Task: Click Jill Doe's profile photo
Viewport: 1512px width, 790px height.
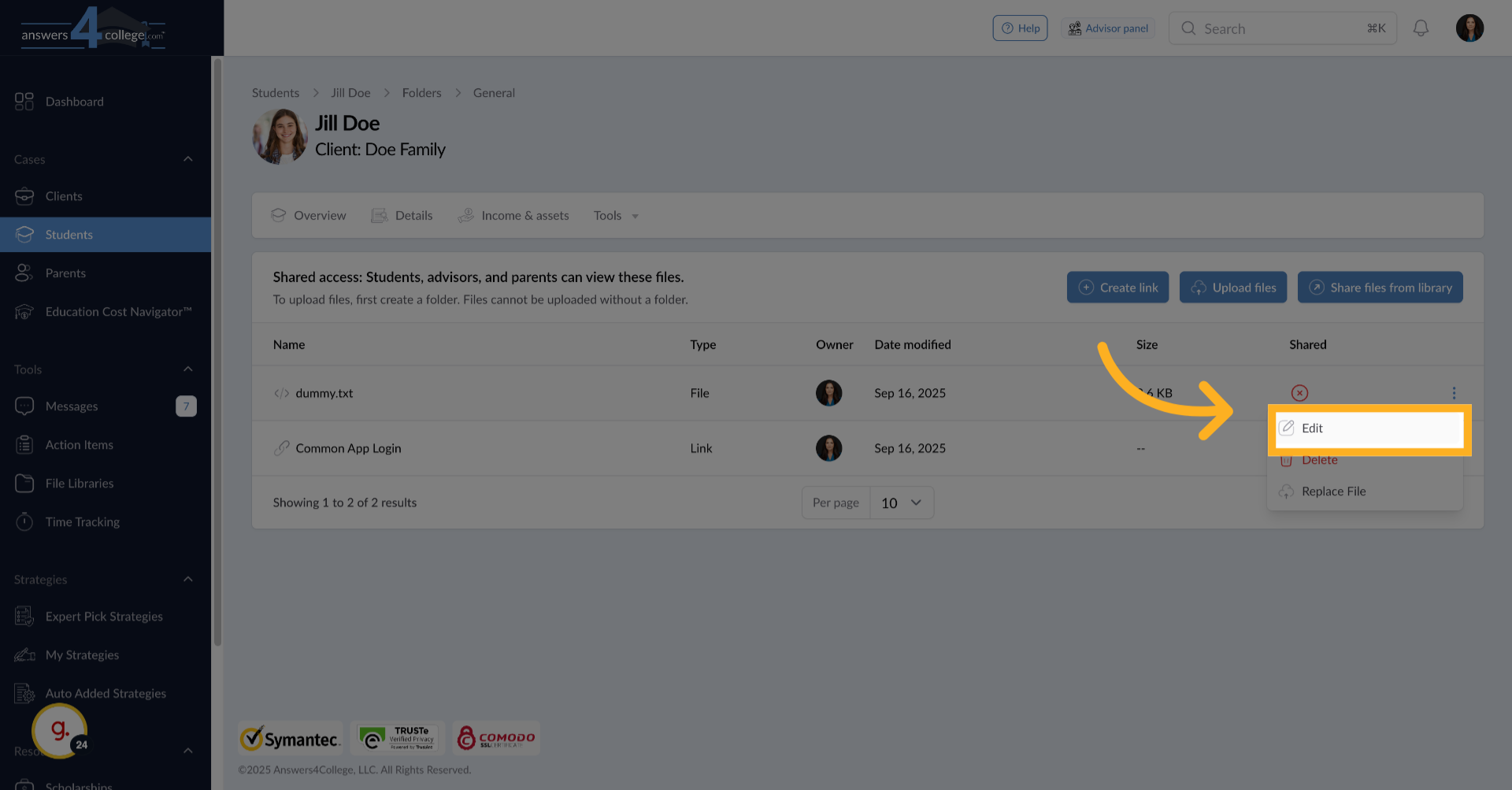Action: coord(280,136)
